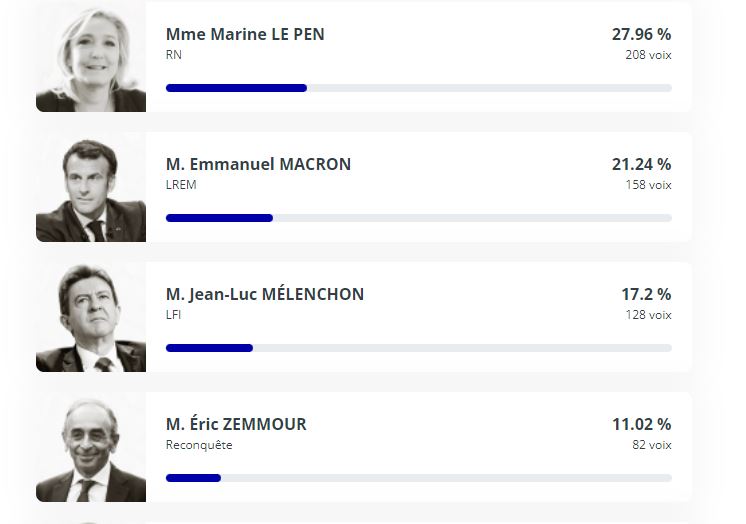Click the LFI party label

pyautogui.click(x=173, y=315)
